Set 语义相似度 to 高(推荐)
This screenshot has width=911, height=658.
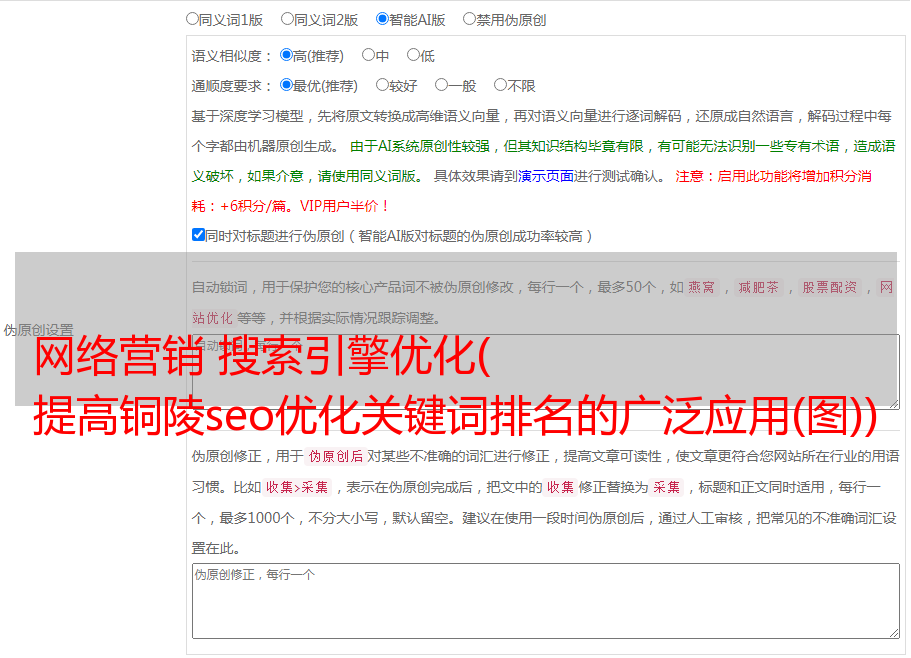point(286,55)
